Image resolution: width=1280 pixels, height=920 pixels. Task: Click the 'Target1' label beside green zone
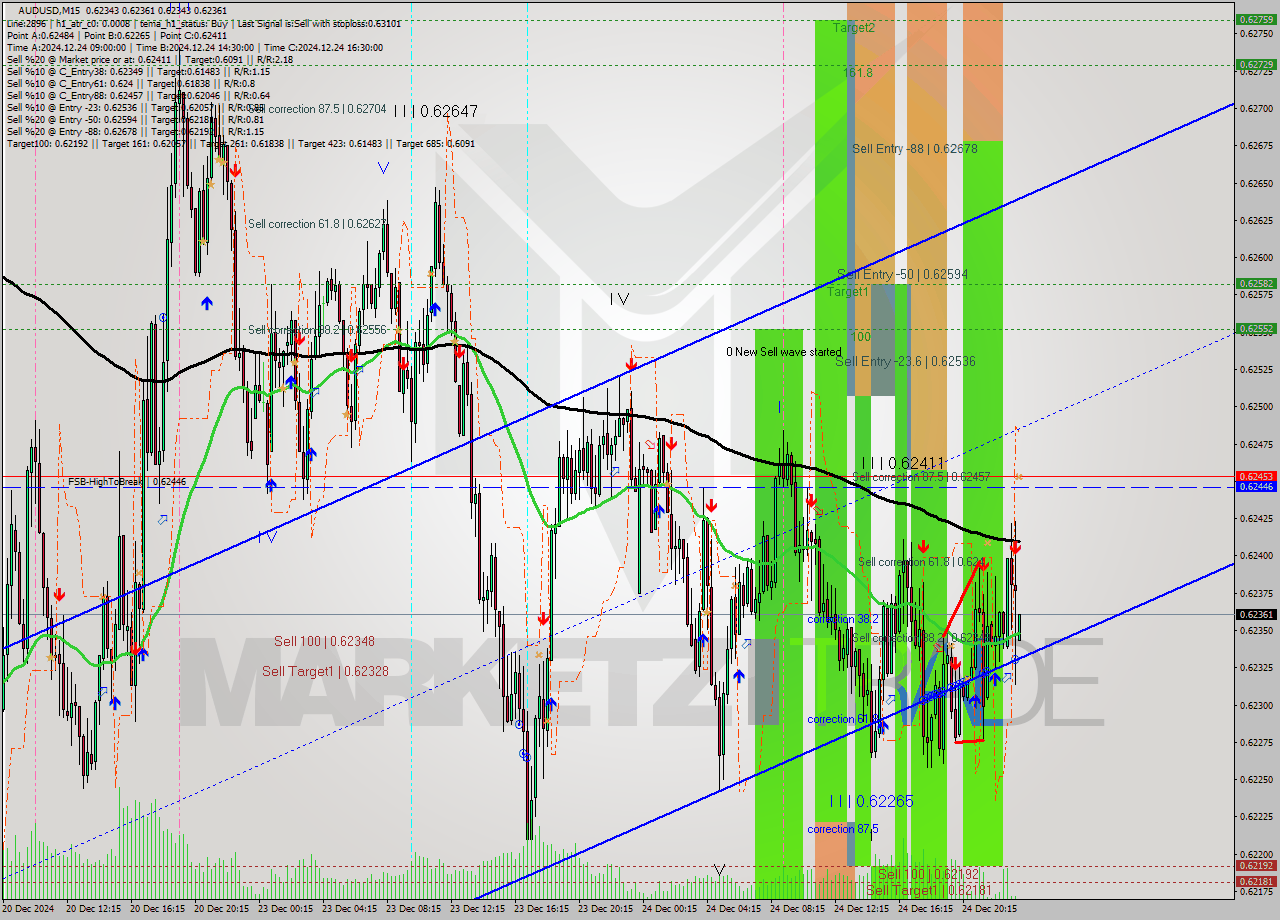tap(848, 292)
